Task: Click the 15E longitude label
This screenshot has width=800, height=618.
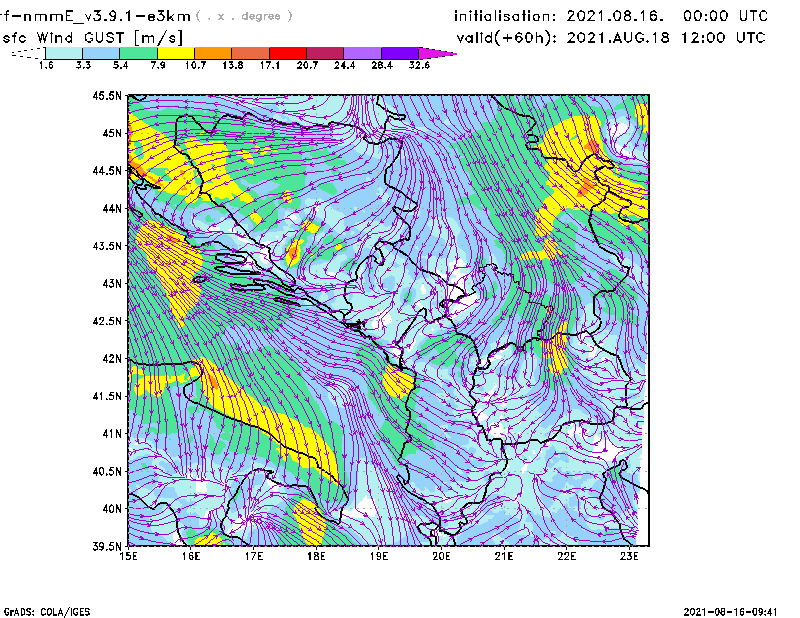Action: pos(128,556)
